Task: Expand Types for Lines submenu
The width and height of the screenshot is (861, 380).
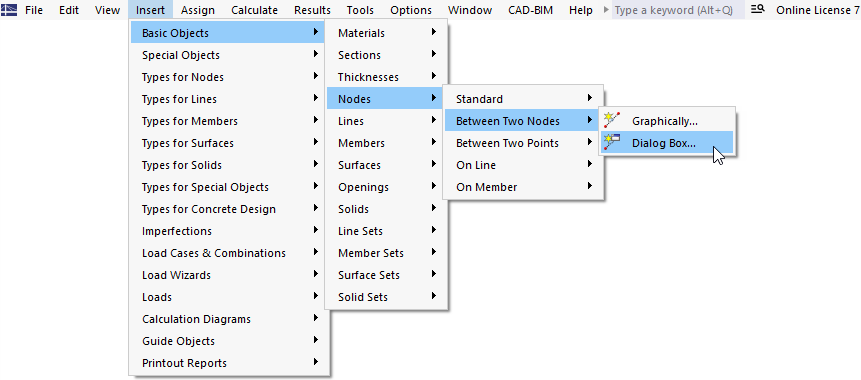Action: (x=230, y=99)
